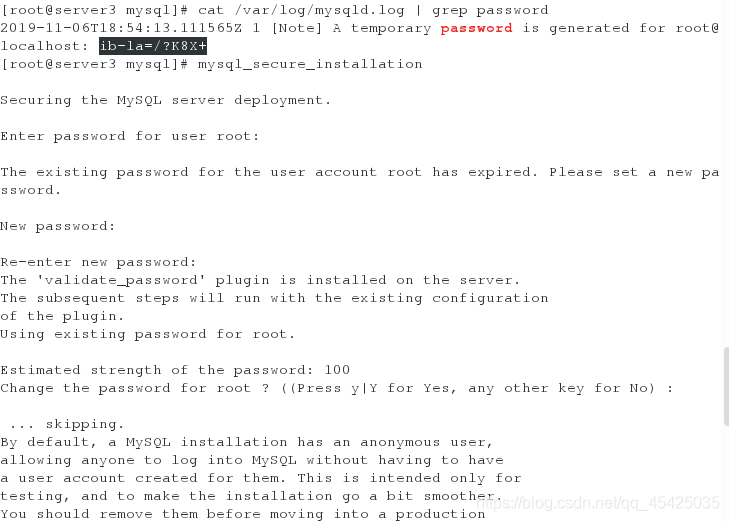The height and width of the screenshot is (521, 729).
Task: Click the red highlighted word password
Action: tap(477, 28)
